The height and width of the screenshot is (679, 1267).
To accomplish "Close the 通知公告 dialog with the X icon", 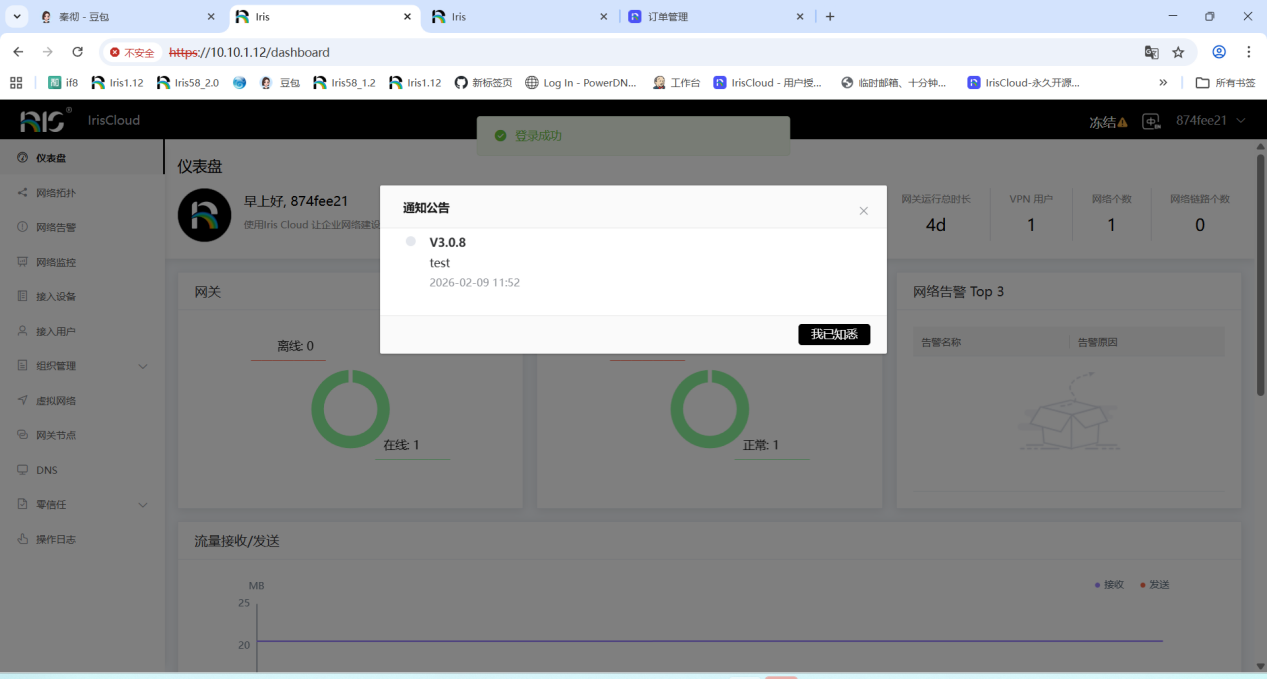I will click(x=863, y=211).
